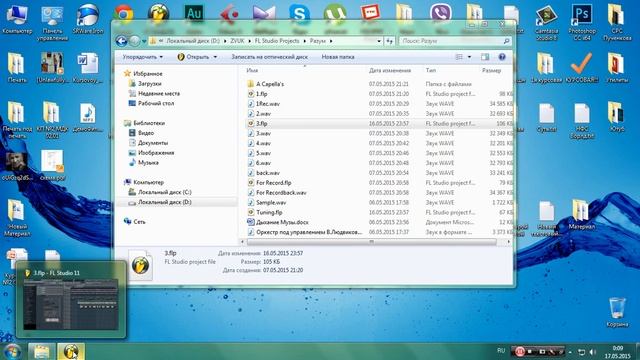Launch Viber from the desktop
This screenshot has height=360, width=640.
440,14
